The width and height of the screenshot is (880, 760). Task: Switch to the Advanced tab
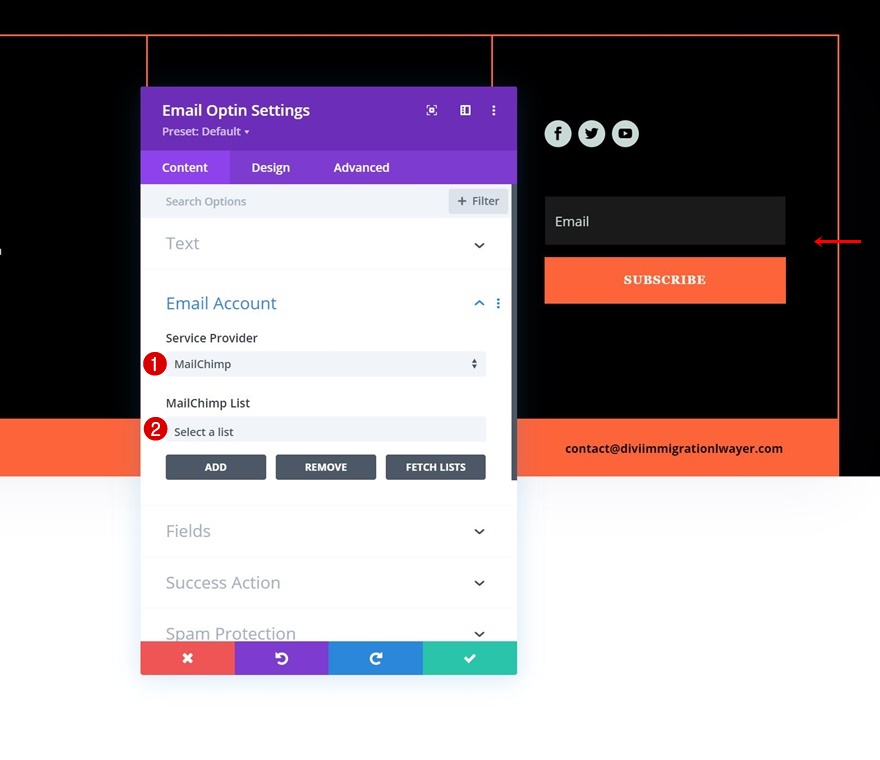coord(361,168)
